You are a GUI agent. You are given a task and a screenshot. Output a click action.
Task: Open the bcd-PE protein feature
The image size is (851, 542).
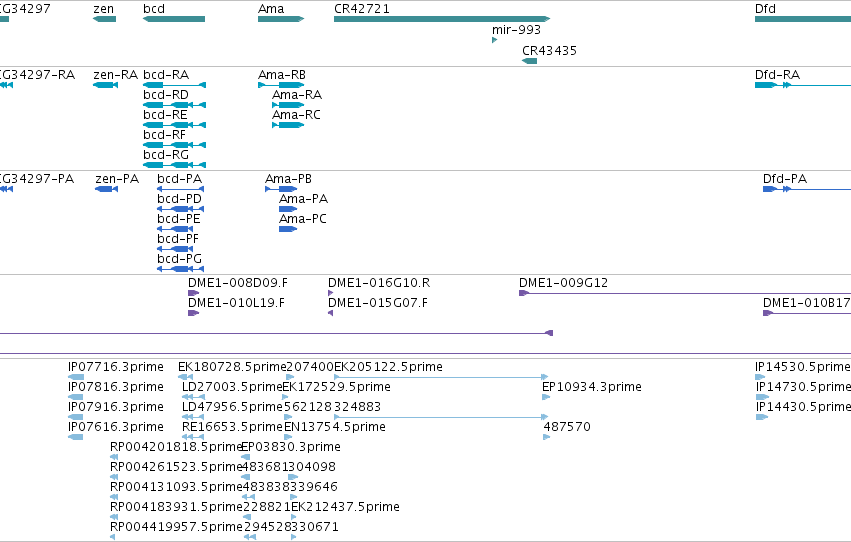[175, 229]
